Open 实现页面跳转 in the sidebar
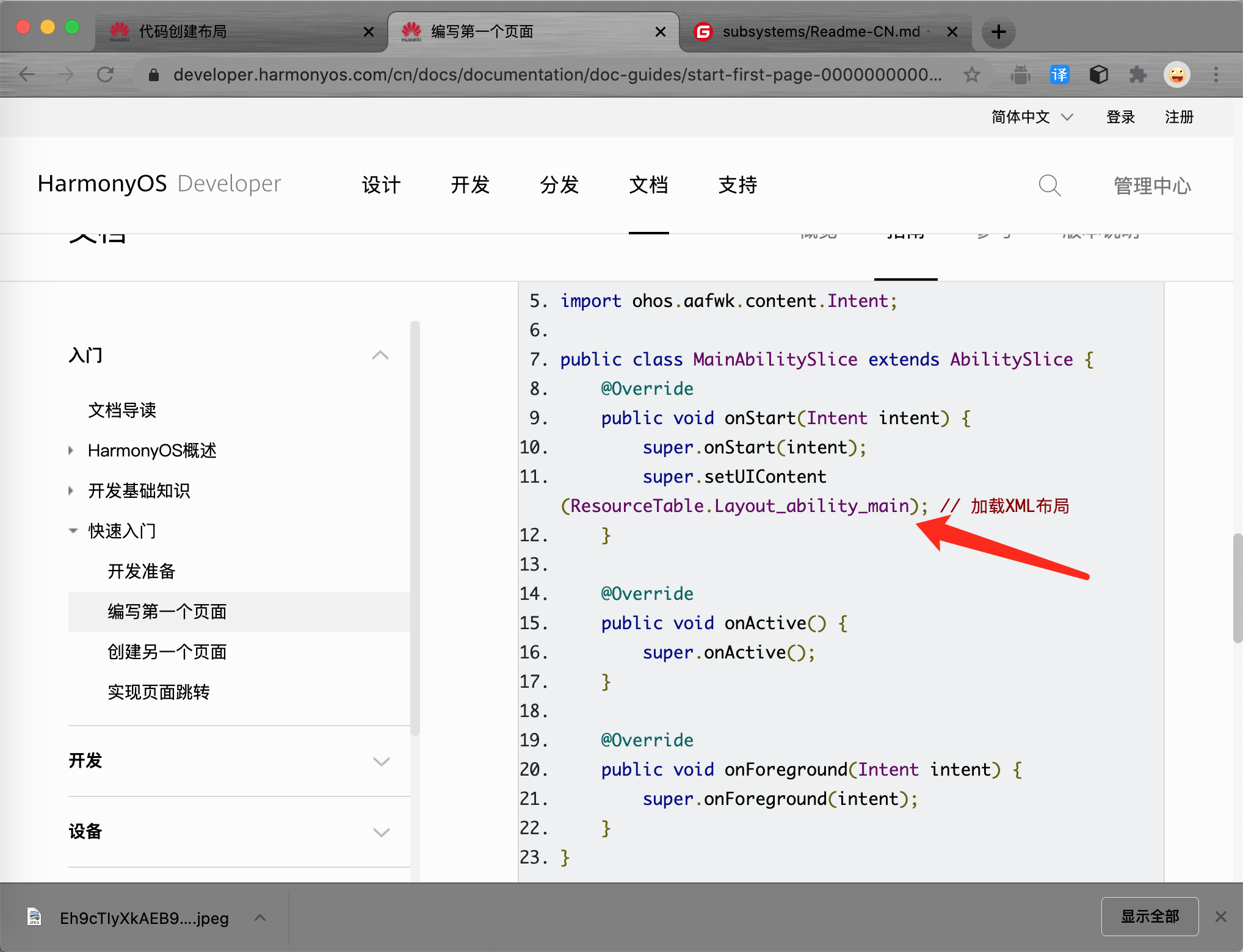Viewport: 1243px width, 952px height. pyautogui.click(x=159, y=692)
